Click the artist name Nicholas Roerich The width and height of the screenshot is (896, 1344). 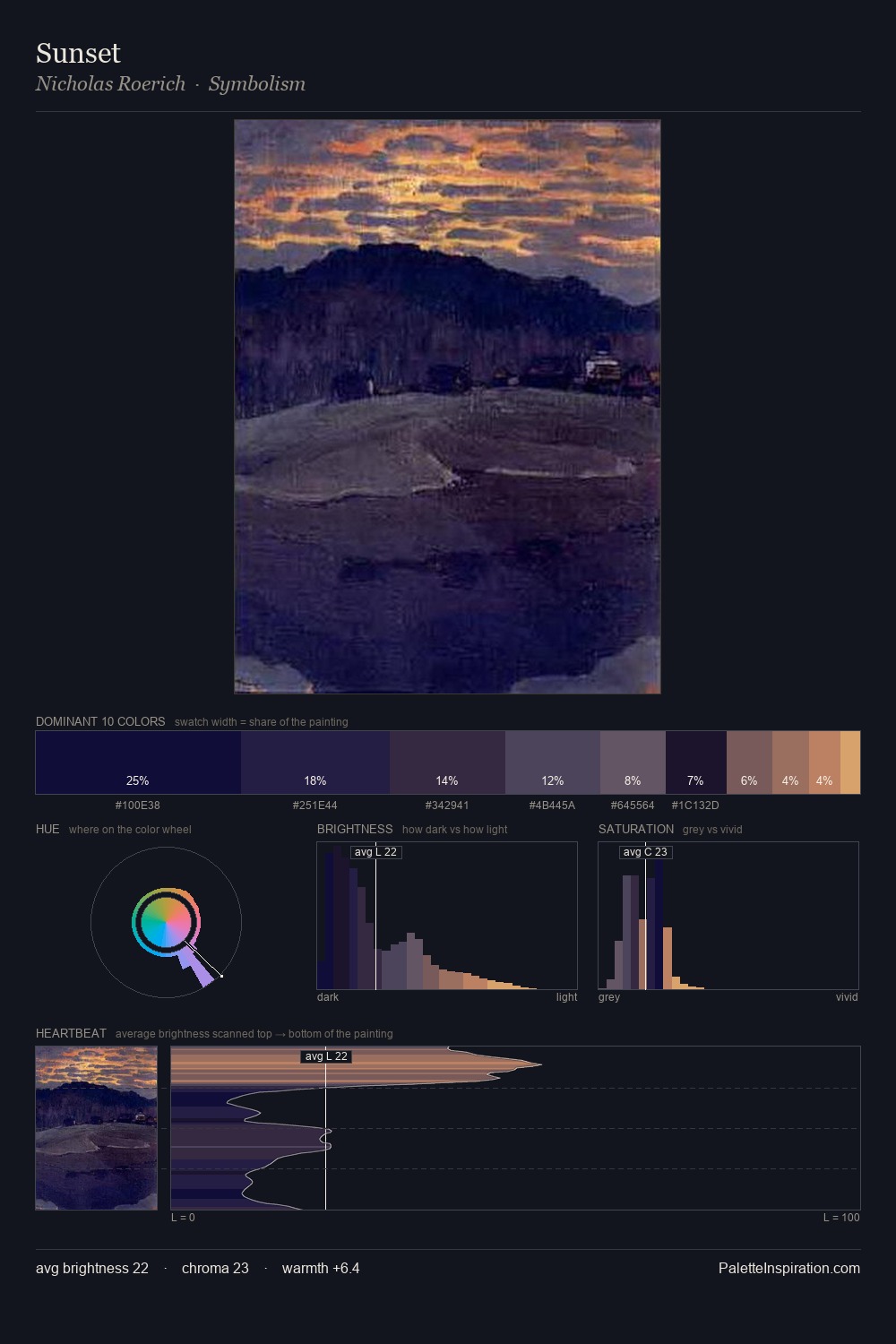click(110, 83)
